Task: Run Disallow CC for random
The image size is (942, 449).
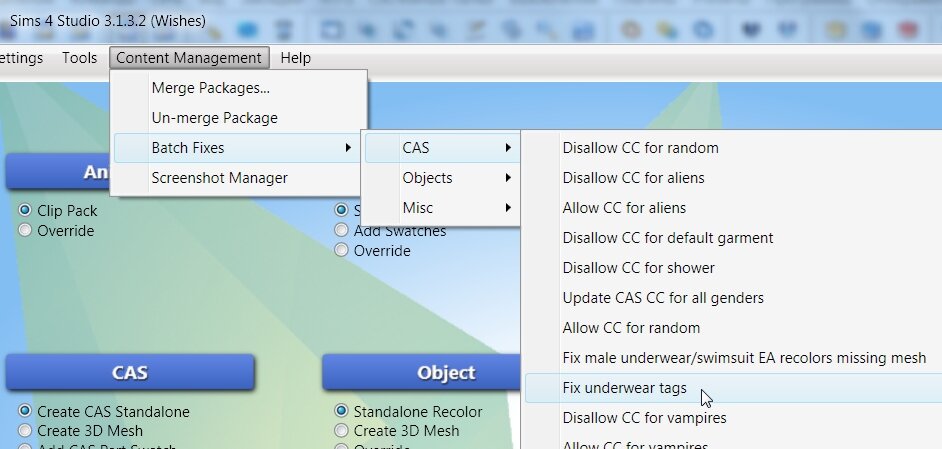Action: click(x=733, y=148)
